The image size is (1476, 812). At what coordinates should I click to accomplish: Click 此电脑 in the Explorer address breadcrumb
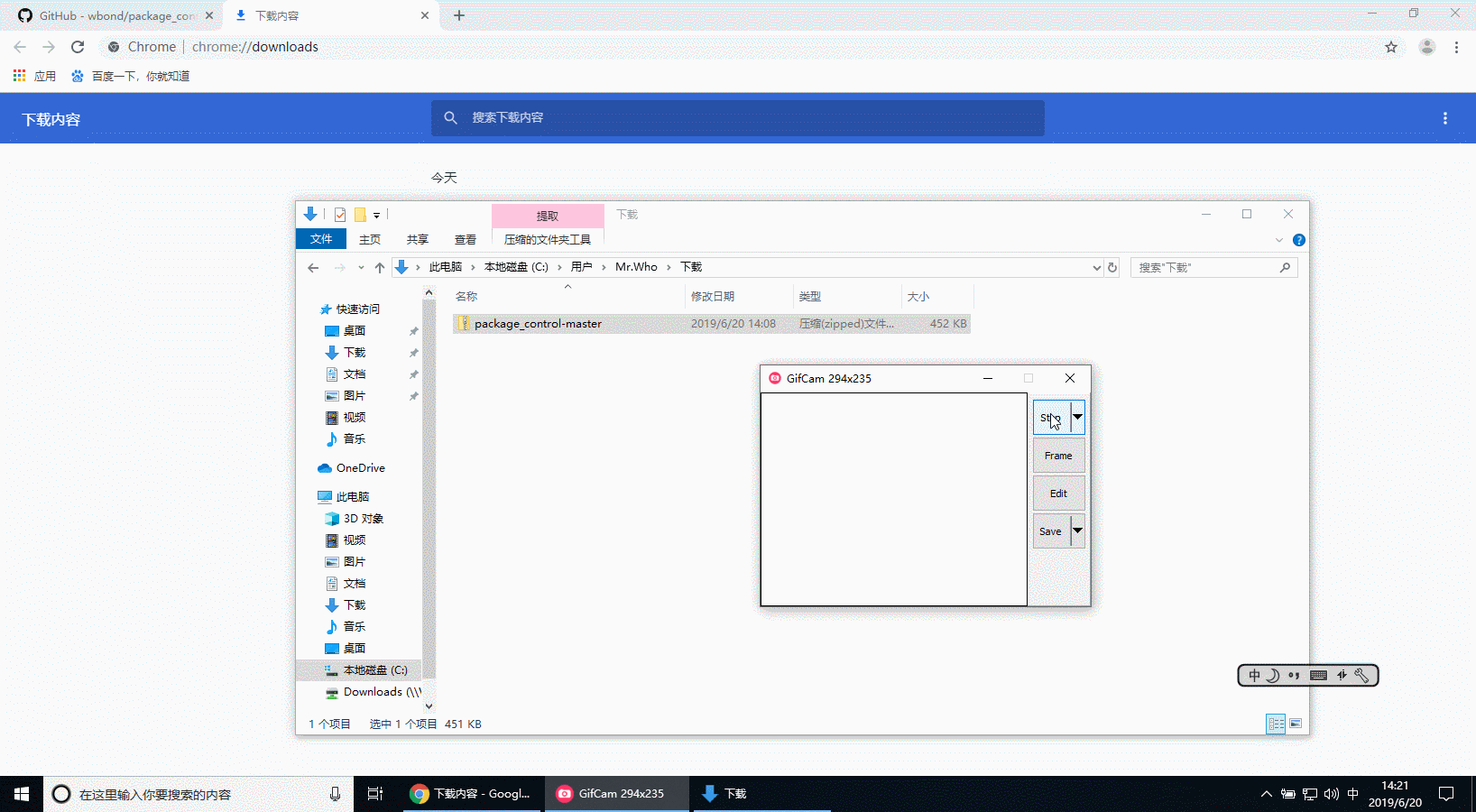tap(446, 267)
